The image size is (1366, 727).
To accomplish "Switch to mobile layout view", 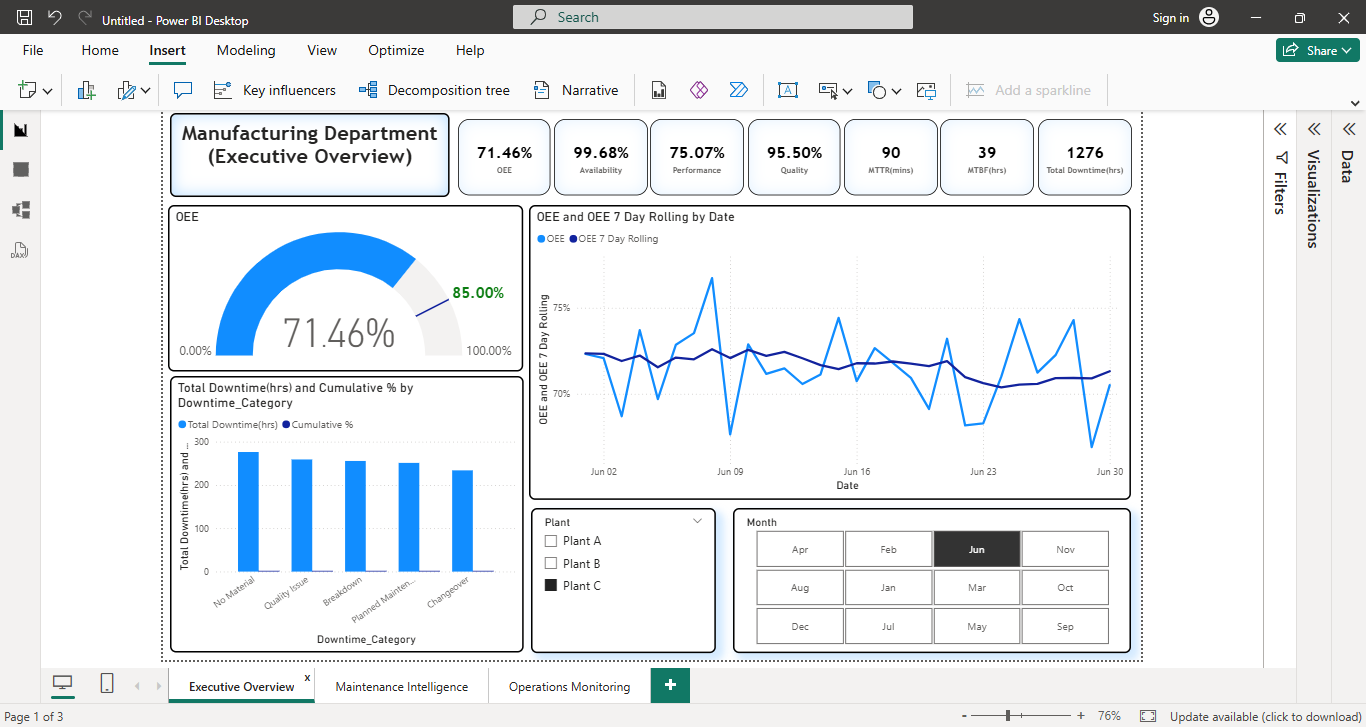I will pyautogui.click(x=107, y=683).
